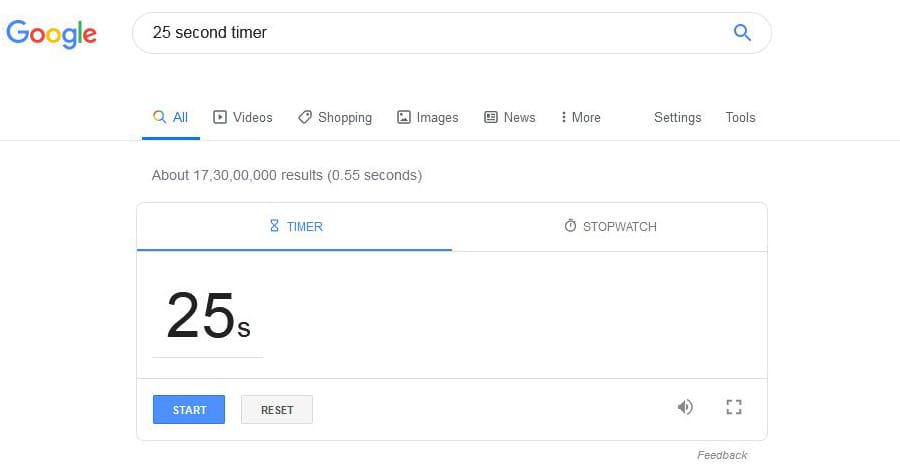Viewport: 900px width, 469px height.
Task: Expand the More options menu
Action: coord(581,117)
